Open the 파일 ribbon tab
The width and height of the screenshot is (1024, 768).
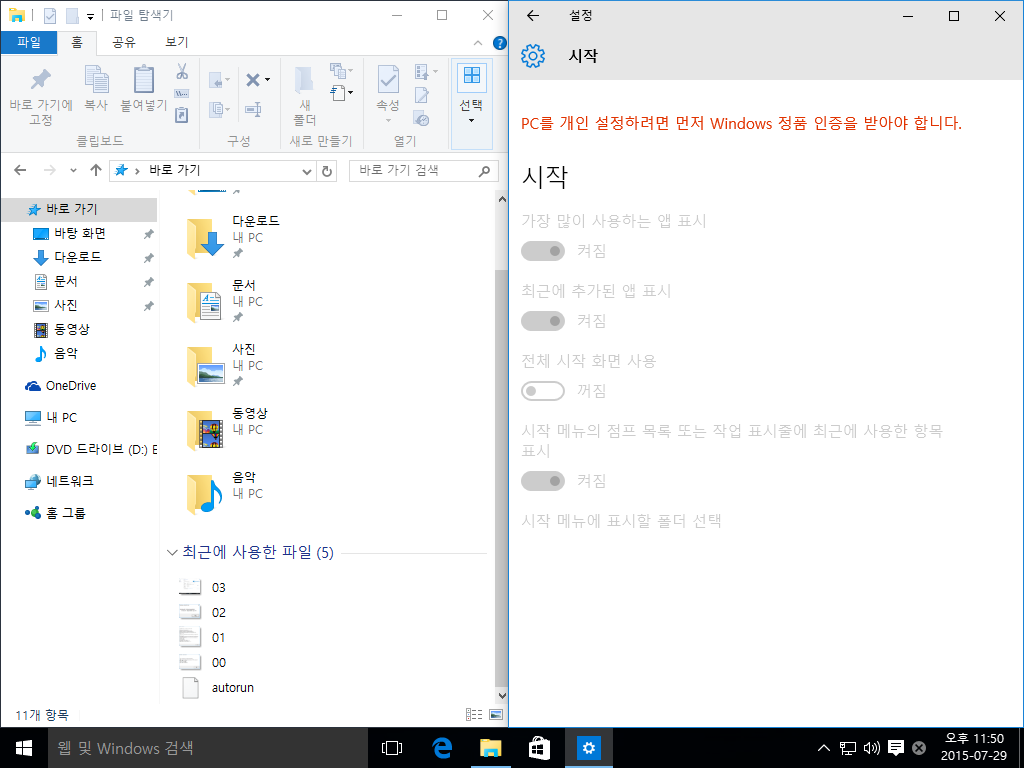coord(29,42)
